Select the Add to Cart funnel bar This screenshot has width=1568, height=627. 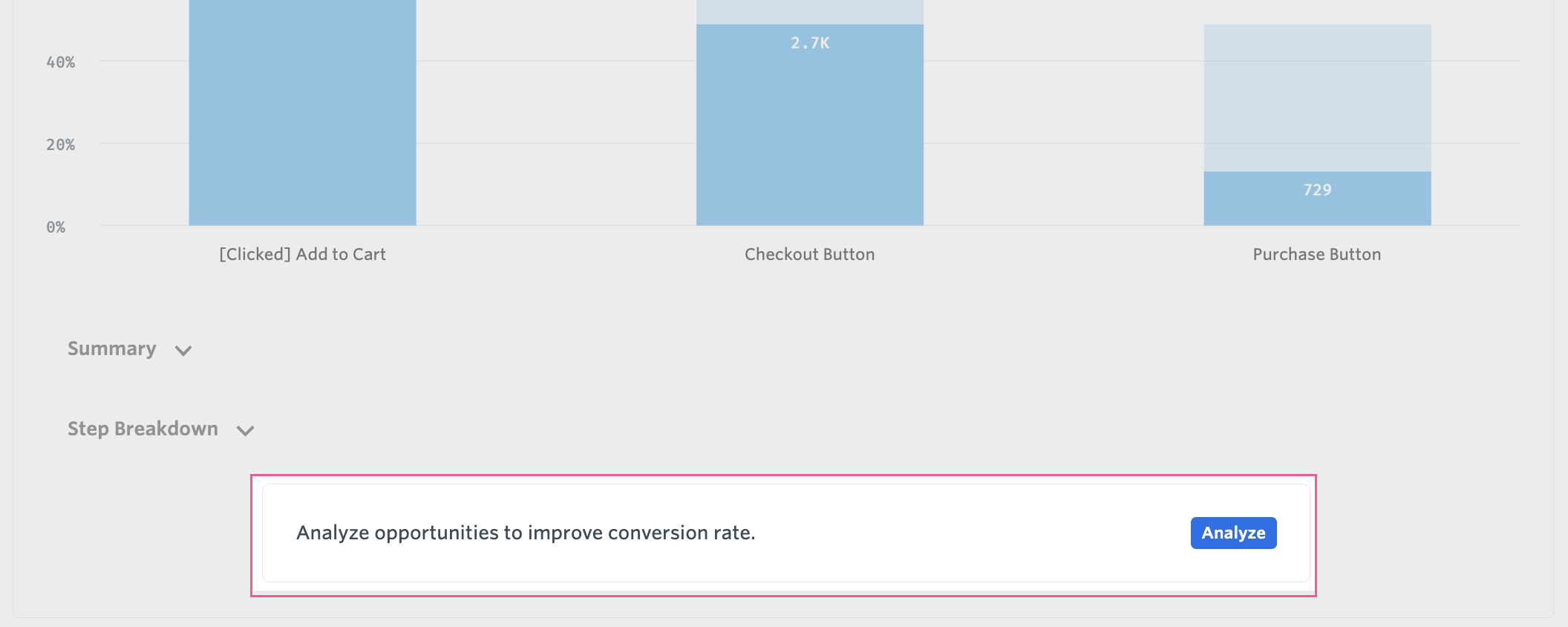(302, 112)
